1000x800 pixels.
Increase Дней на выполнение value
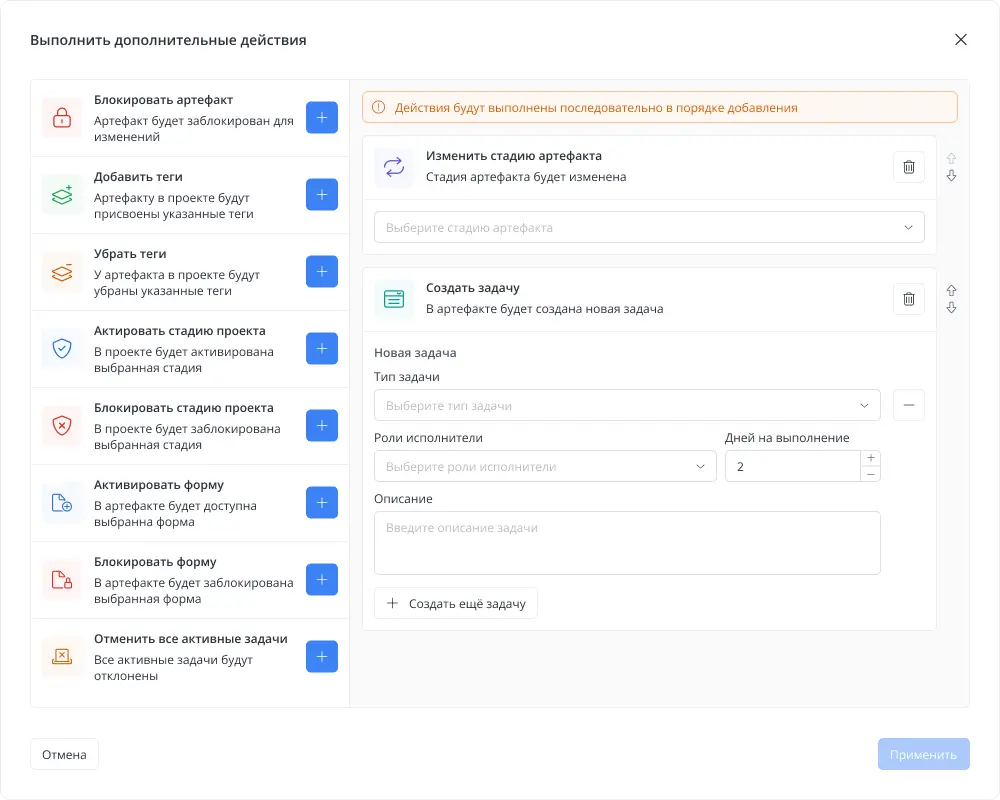click(871, 458)
